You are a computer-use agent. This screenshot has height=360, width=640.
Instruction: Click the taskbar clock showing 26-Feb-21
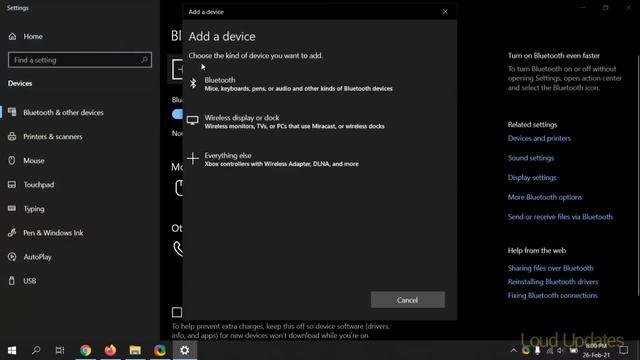[x=596, y=351]
